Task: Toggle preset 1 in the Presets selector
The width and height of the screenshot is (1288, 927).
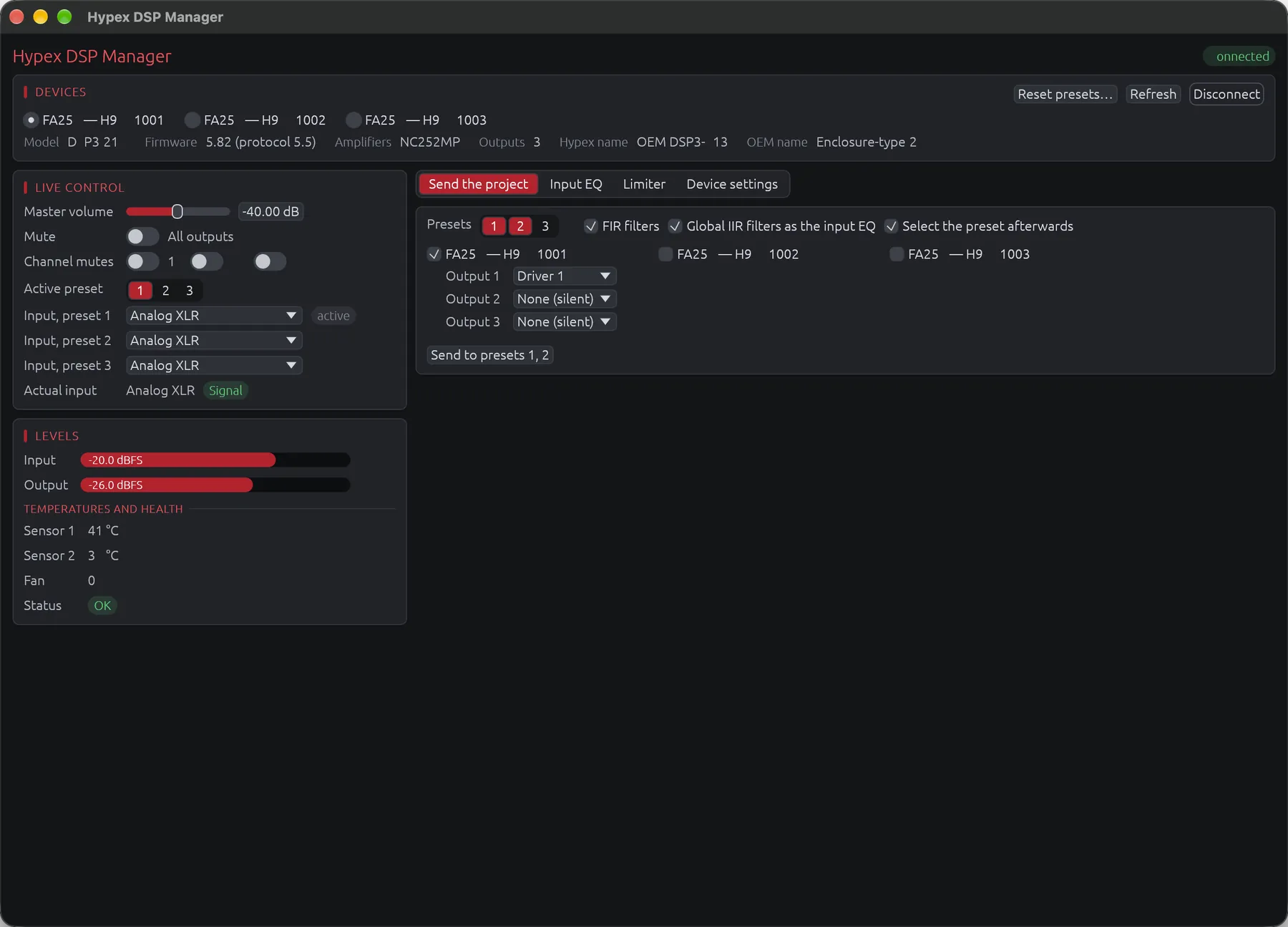Action: [x=494, y=226]
